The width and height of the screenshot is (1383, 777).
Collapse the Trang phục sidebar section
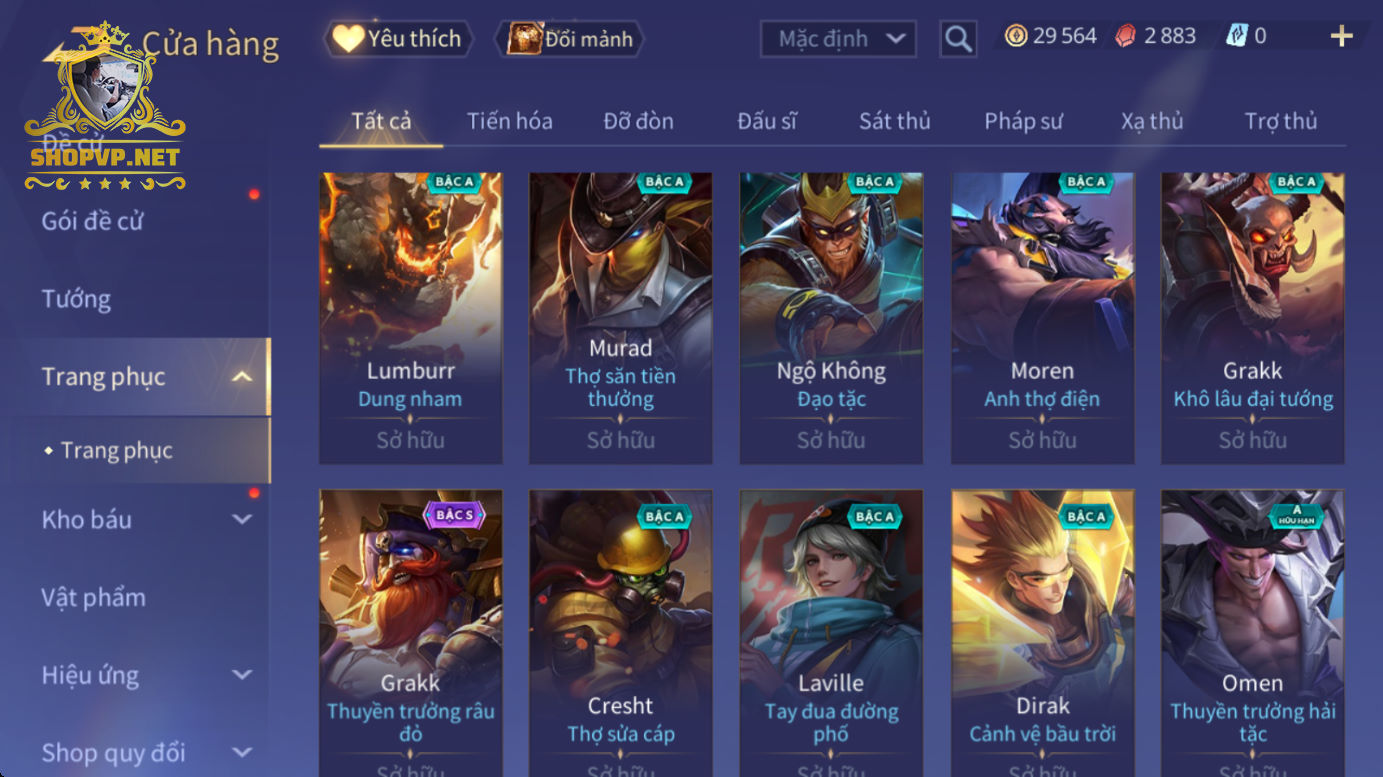[242, 377]
